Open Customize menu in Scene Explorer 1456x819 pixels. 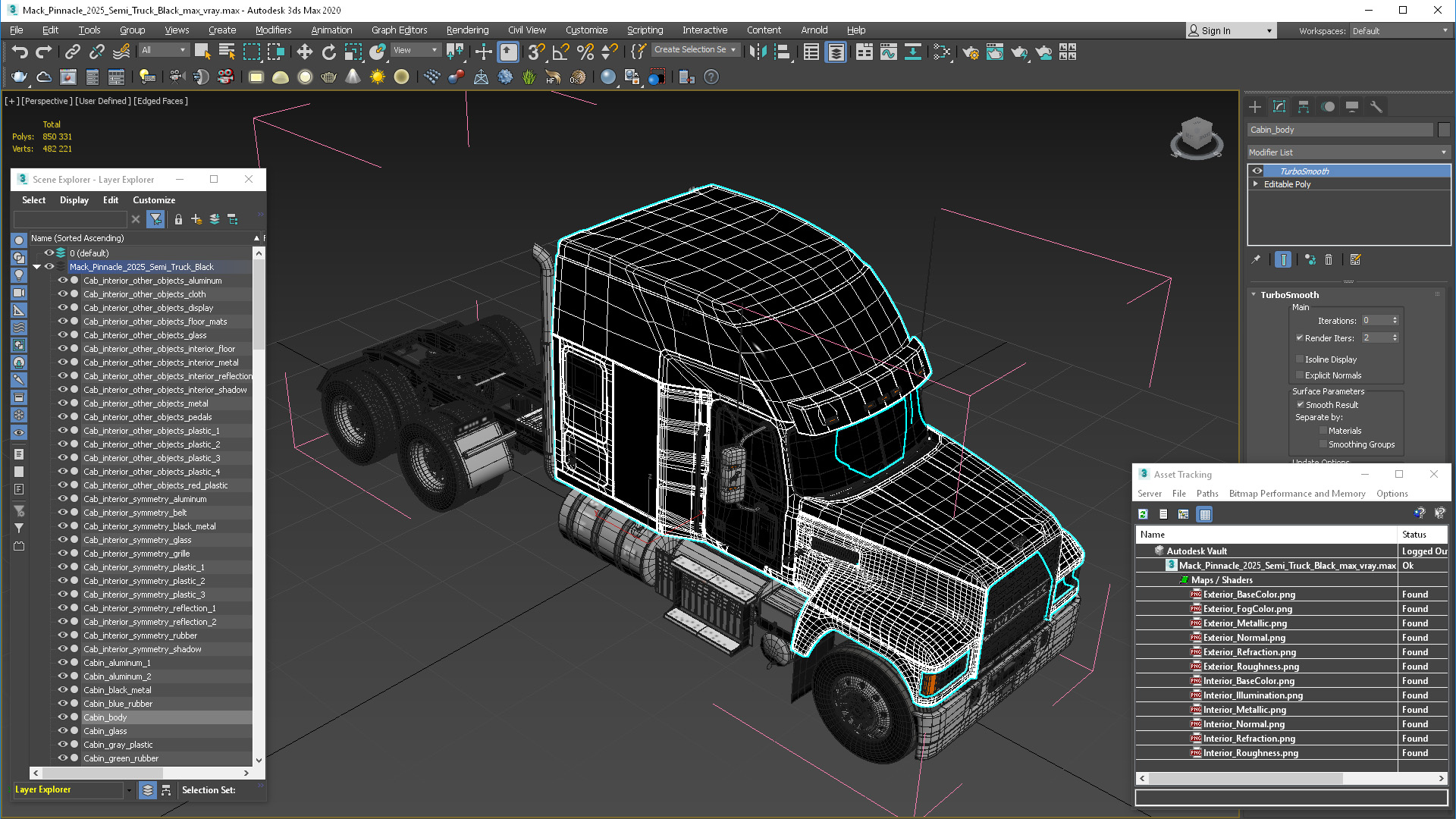(x=154, y=200)
